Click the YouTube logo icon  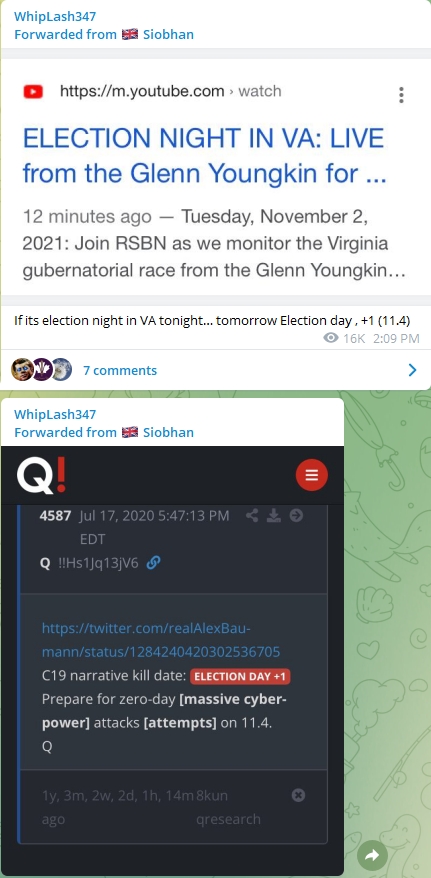point(34,91)
